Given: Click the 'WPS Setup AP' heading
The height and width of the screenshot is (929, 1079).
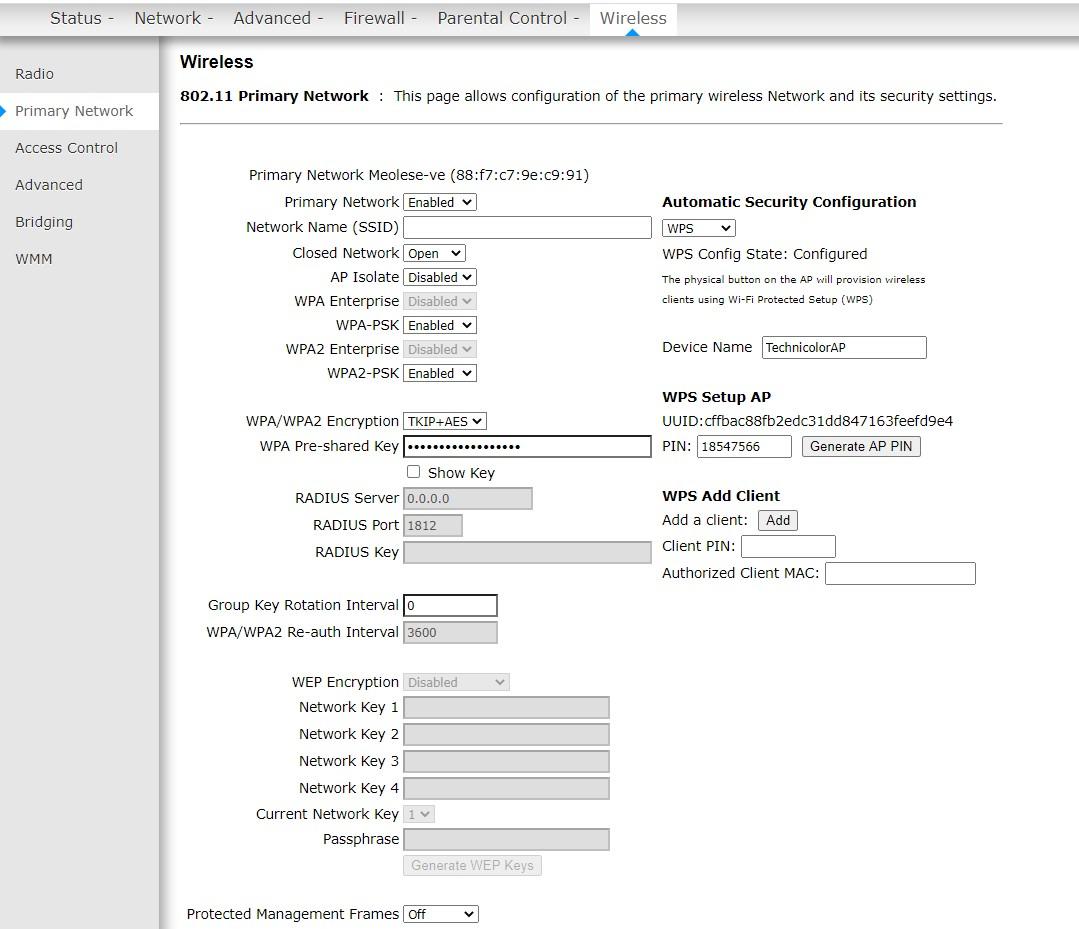Looking at the screenshot, I should pyautogui.click(x=716, y=397).
